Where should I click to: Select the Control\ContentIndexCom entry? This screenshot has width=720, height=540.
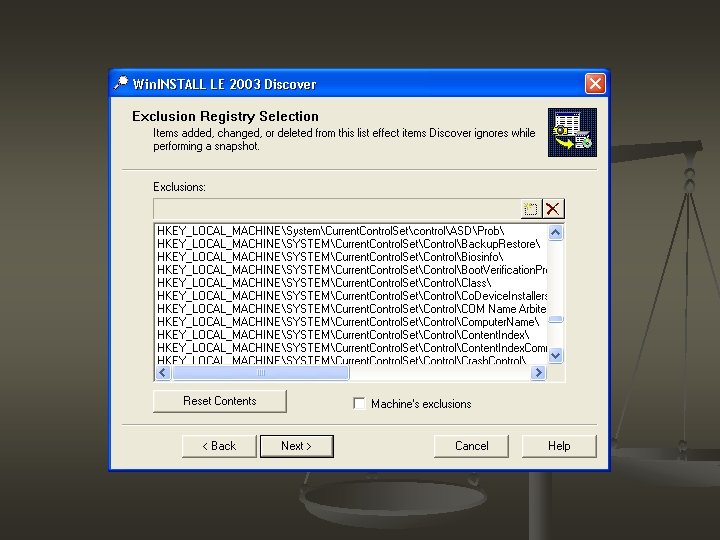coord(352,348)
